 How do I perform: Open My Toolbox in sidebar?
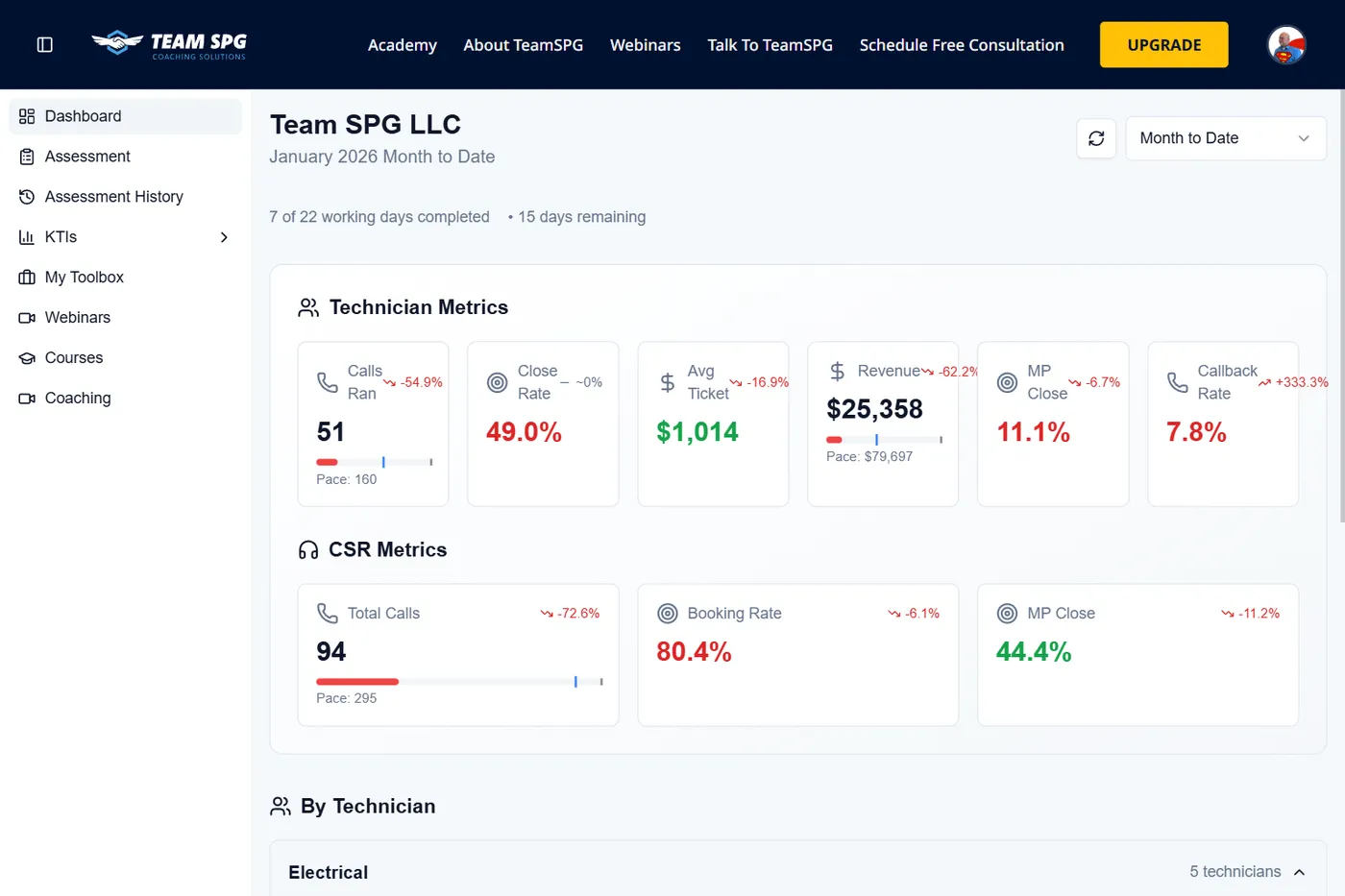126,278
